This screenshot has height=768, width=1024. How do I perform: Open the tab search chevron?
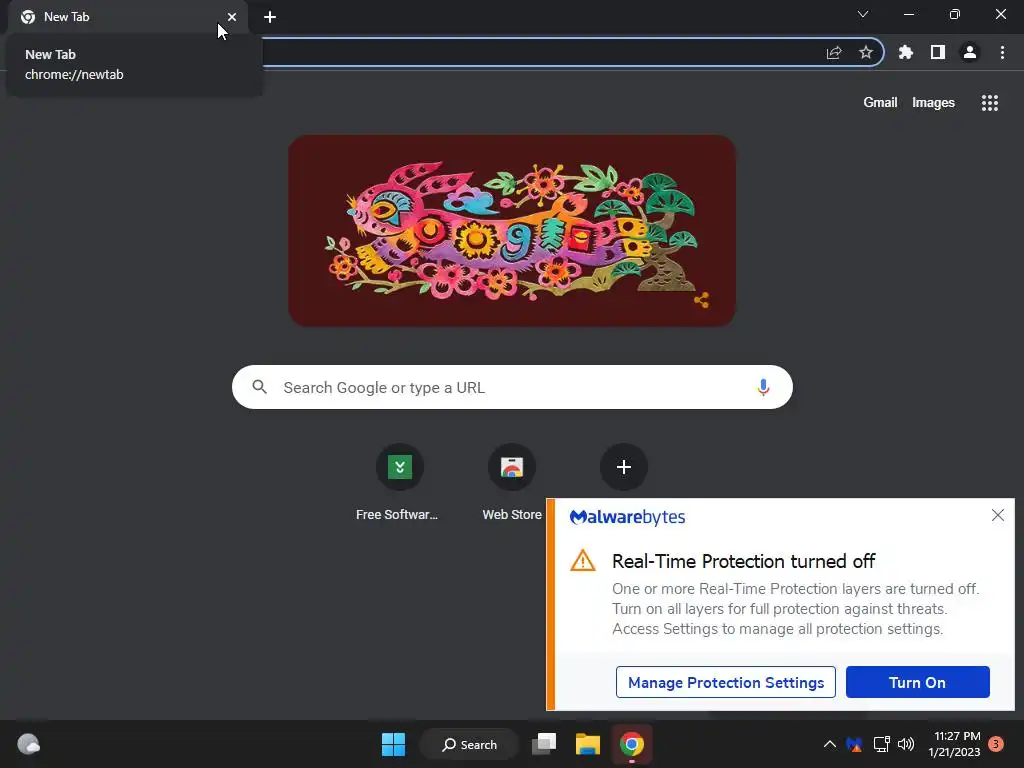pyautogui.click(x=863, y=14)
